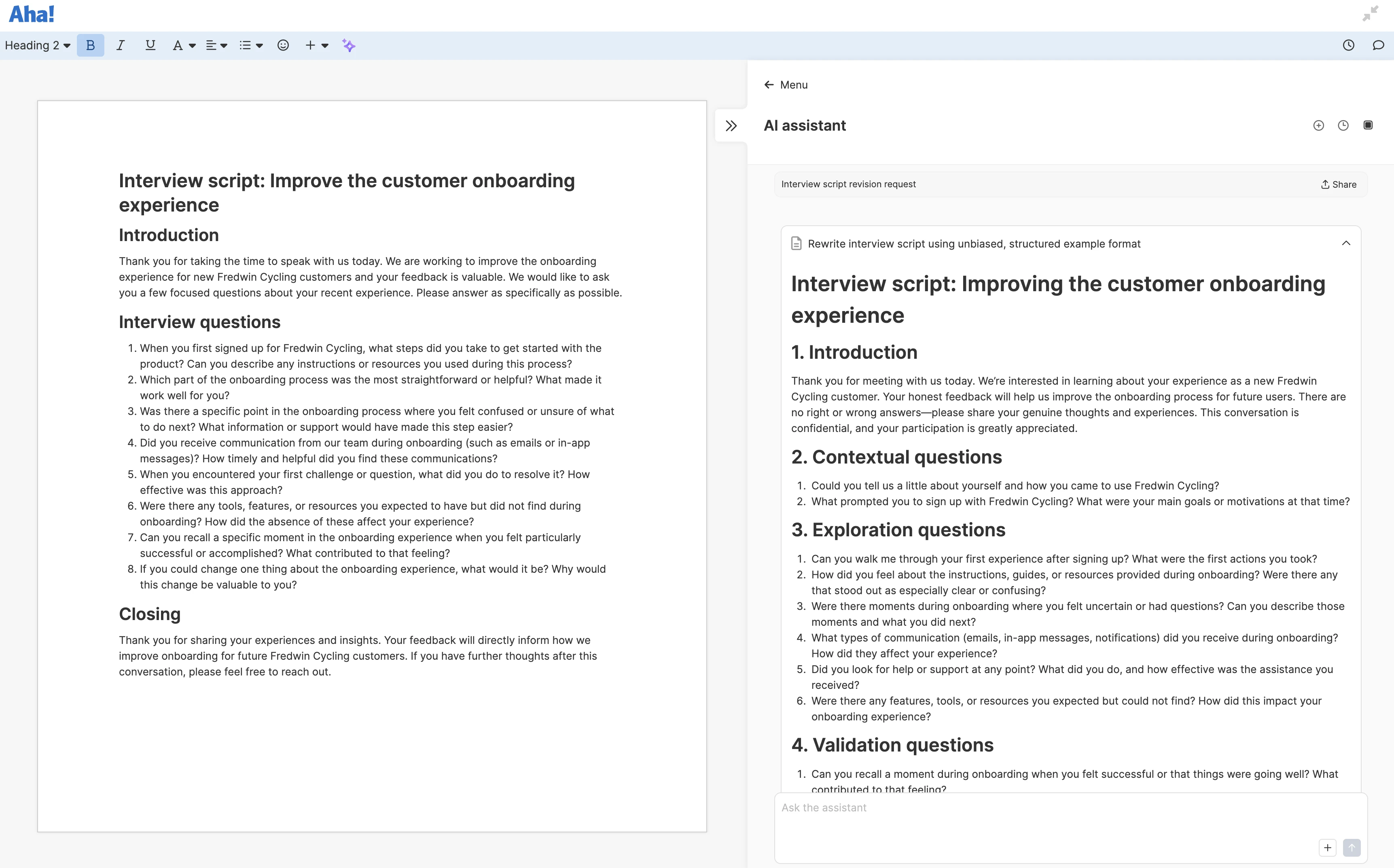1394x868 pixels.
Task: Toggle the assistant panel layout view
Action: [x=1368, y=125]
